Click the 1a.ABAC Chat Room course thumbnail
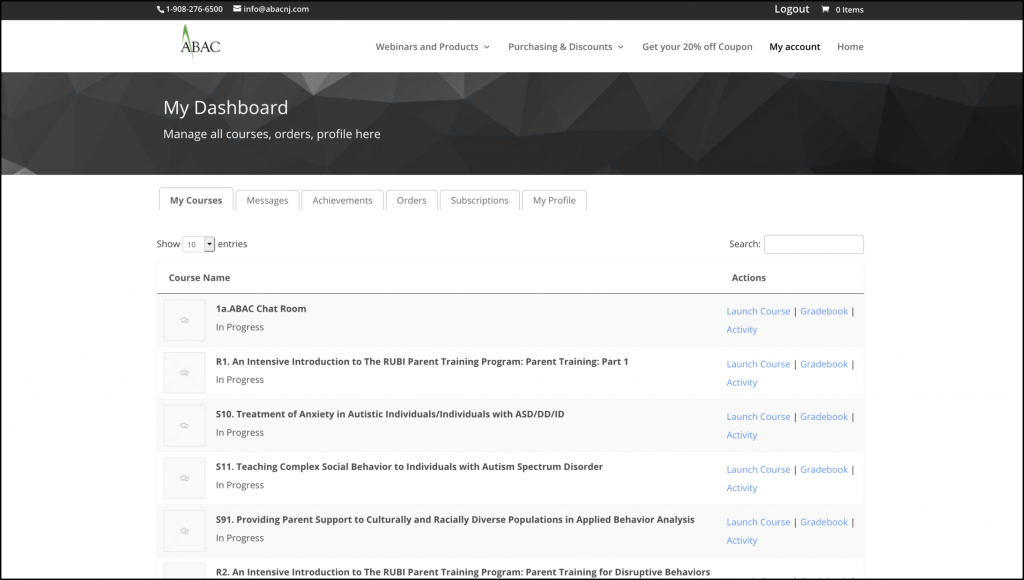 coord(184,320)
